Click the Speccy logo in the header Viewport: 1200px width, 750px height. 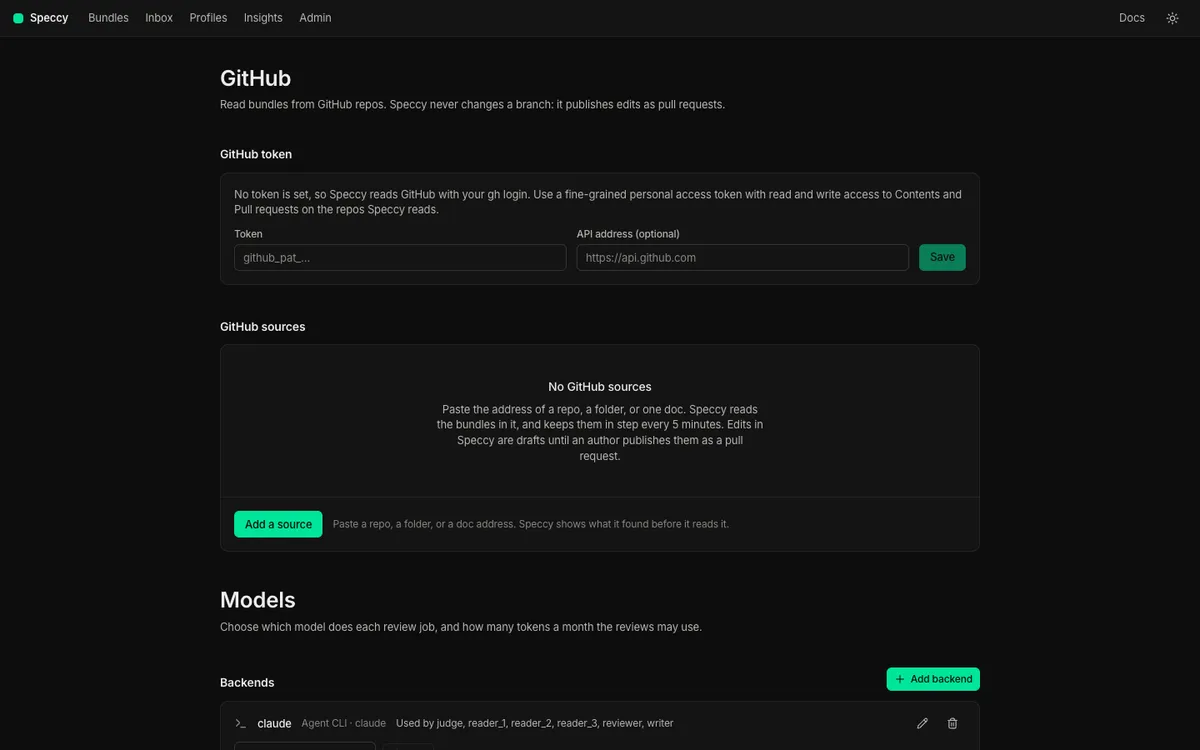tap(41, 18)
